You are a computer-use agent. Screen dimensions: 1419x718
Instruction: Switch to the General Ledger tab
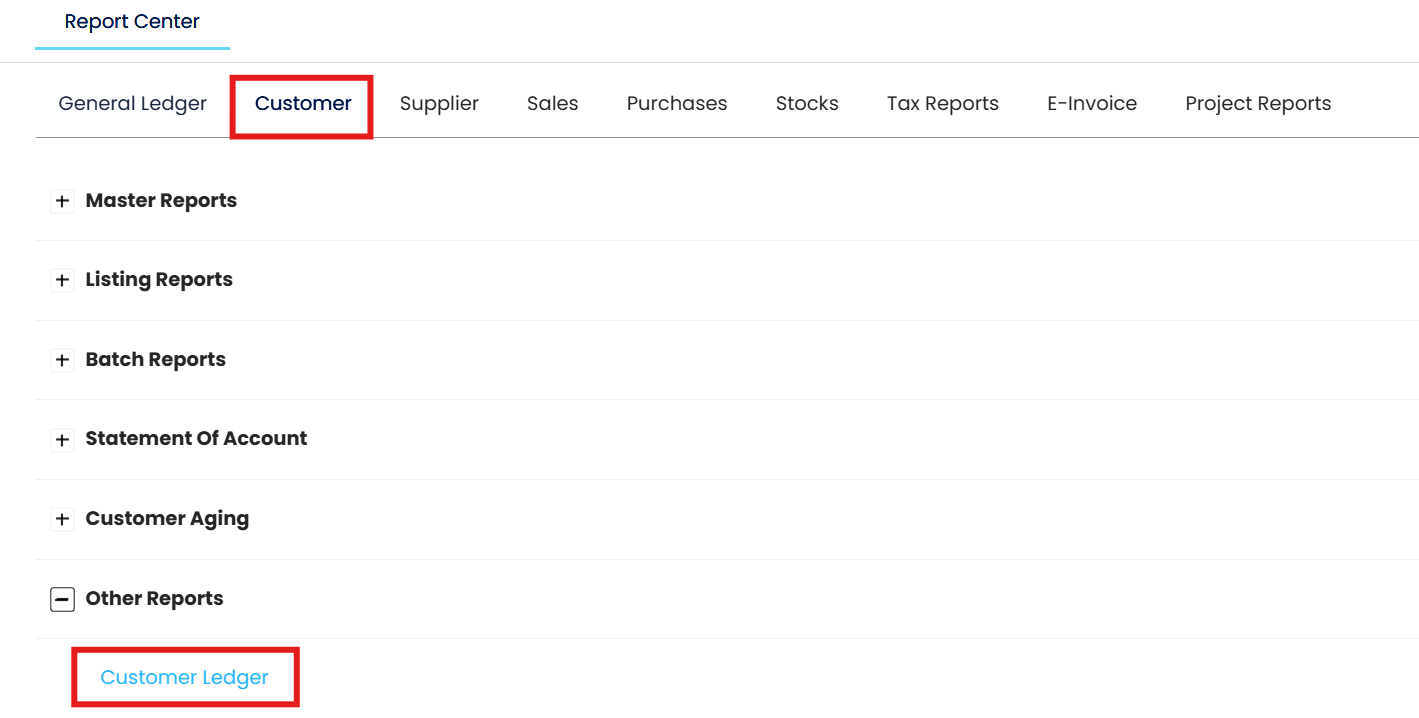tap(133, 103)
